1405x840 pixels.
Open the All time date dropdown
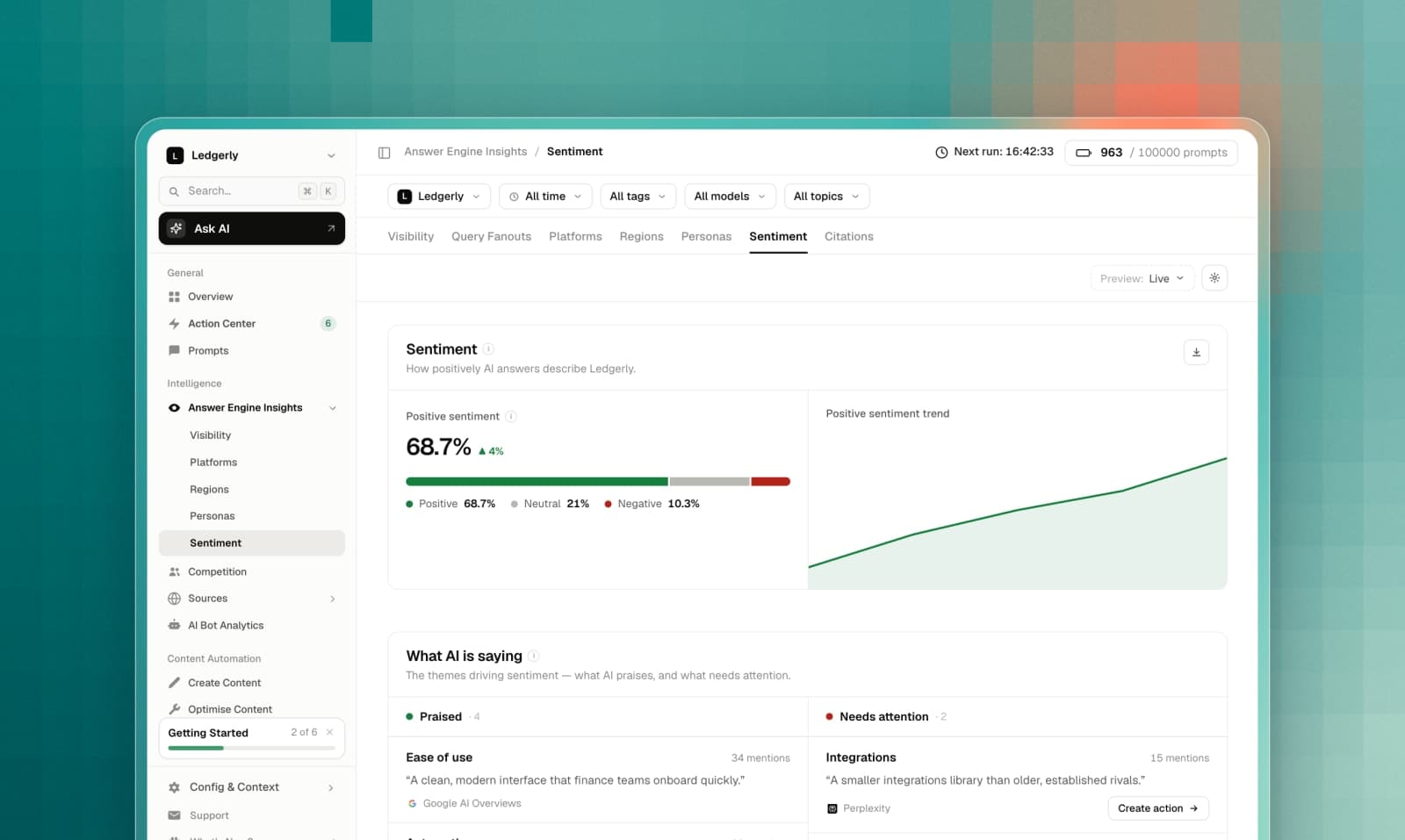545,197
